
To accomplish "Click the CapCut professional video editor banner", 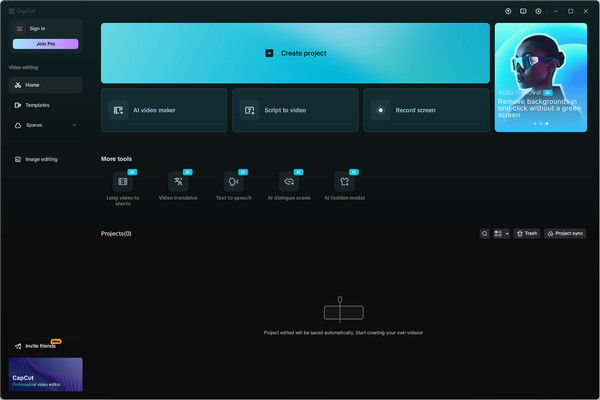I will pos(46,374).
